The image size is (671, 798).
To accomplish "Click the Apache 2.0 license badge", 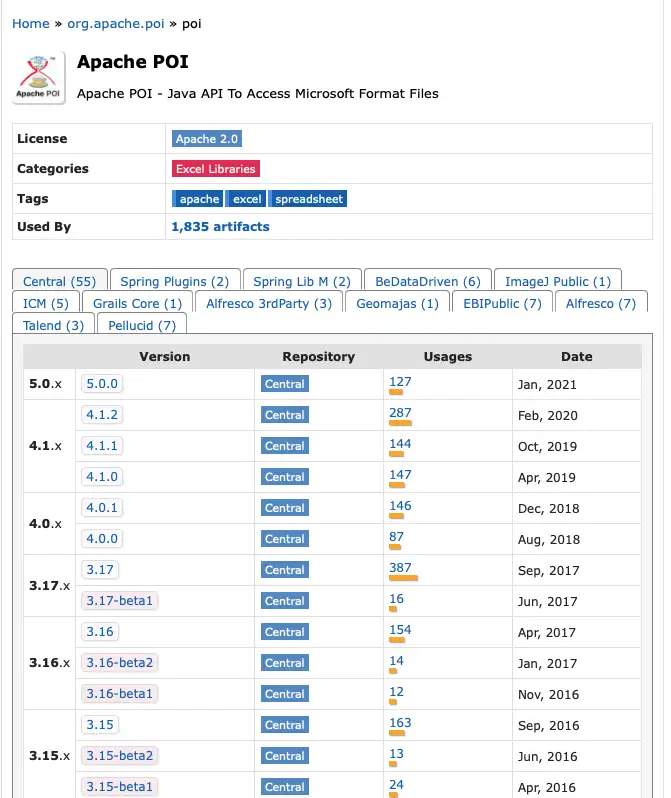I will [207, 138].
